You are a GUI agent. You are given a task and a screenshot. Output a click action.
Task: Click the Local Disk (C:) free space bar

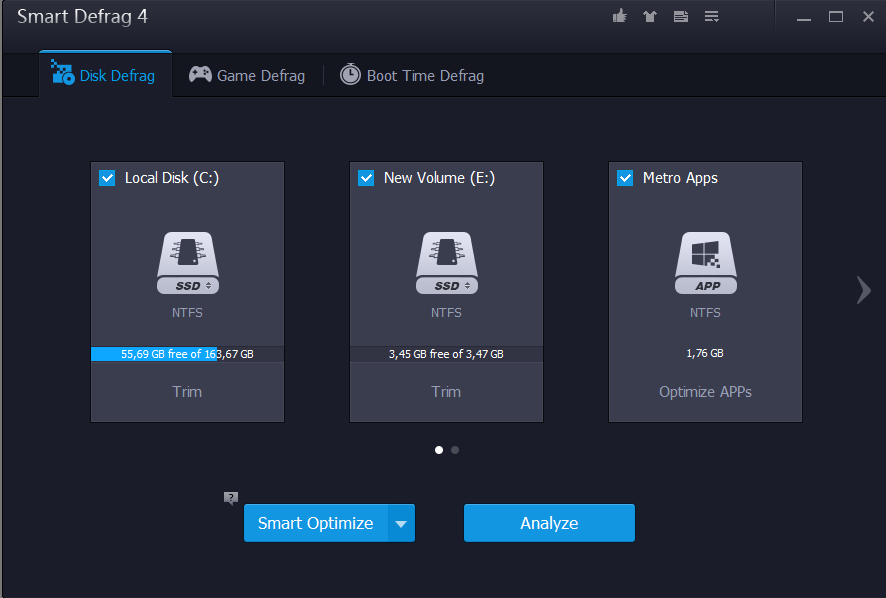(188, 354)
